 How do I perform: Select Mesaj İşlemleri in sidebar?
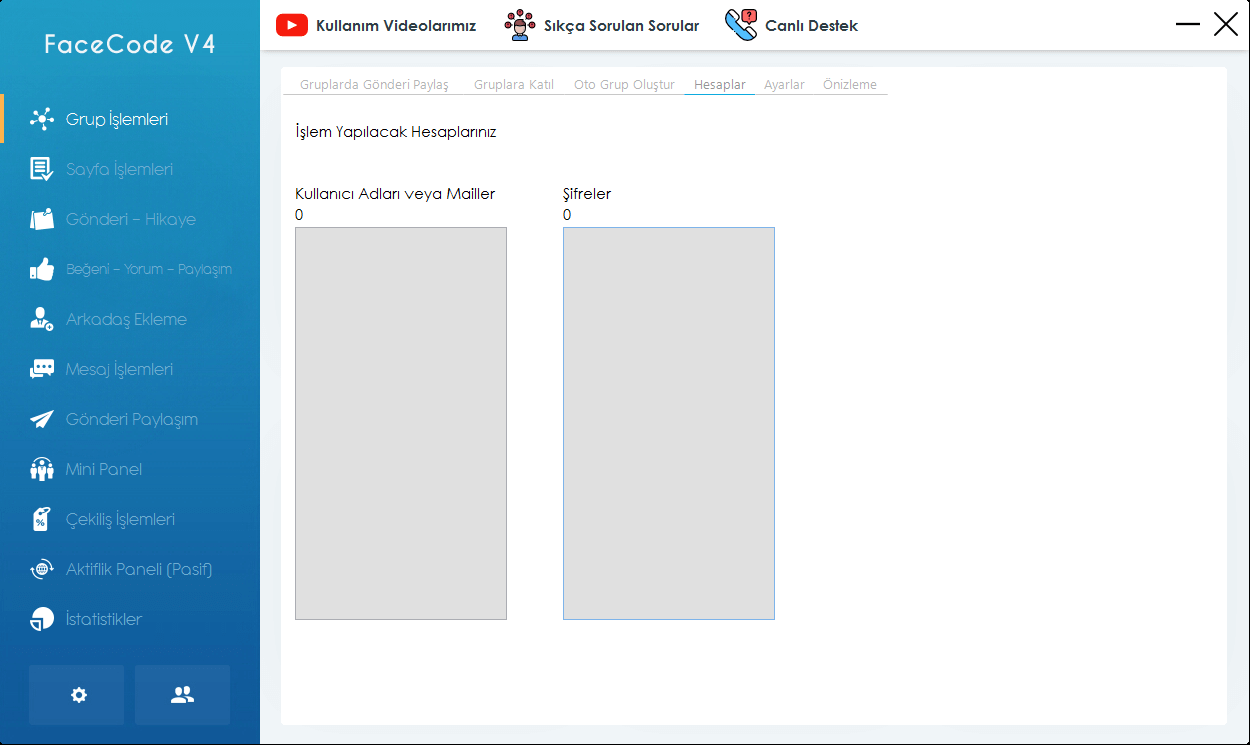tap(119, 369)
